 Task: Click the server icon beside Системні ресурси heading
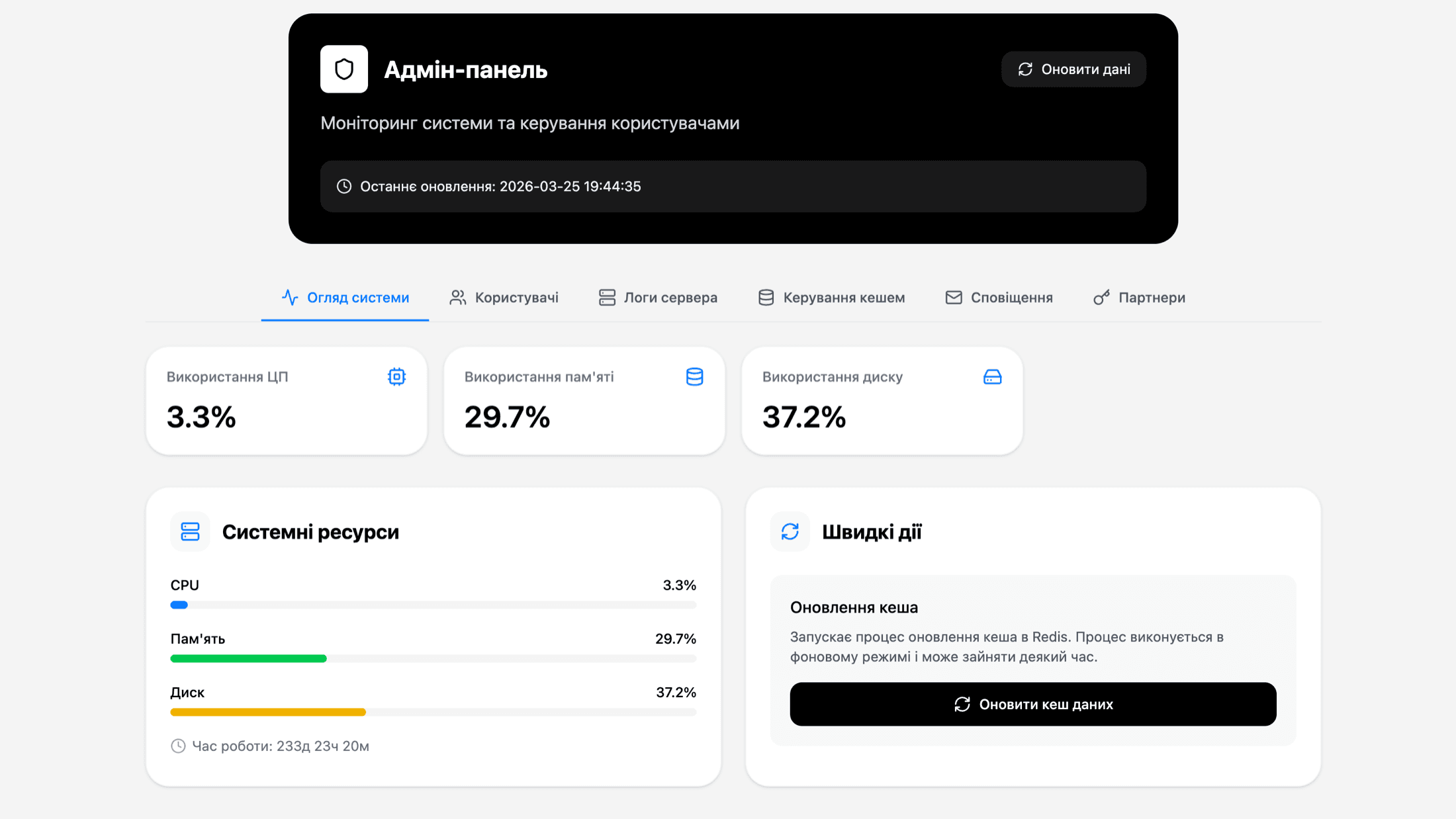[x=190, y=531]
